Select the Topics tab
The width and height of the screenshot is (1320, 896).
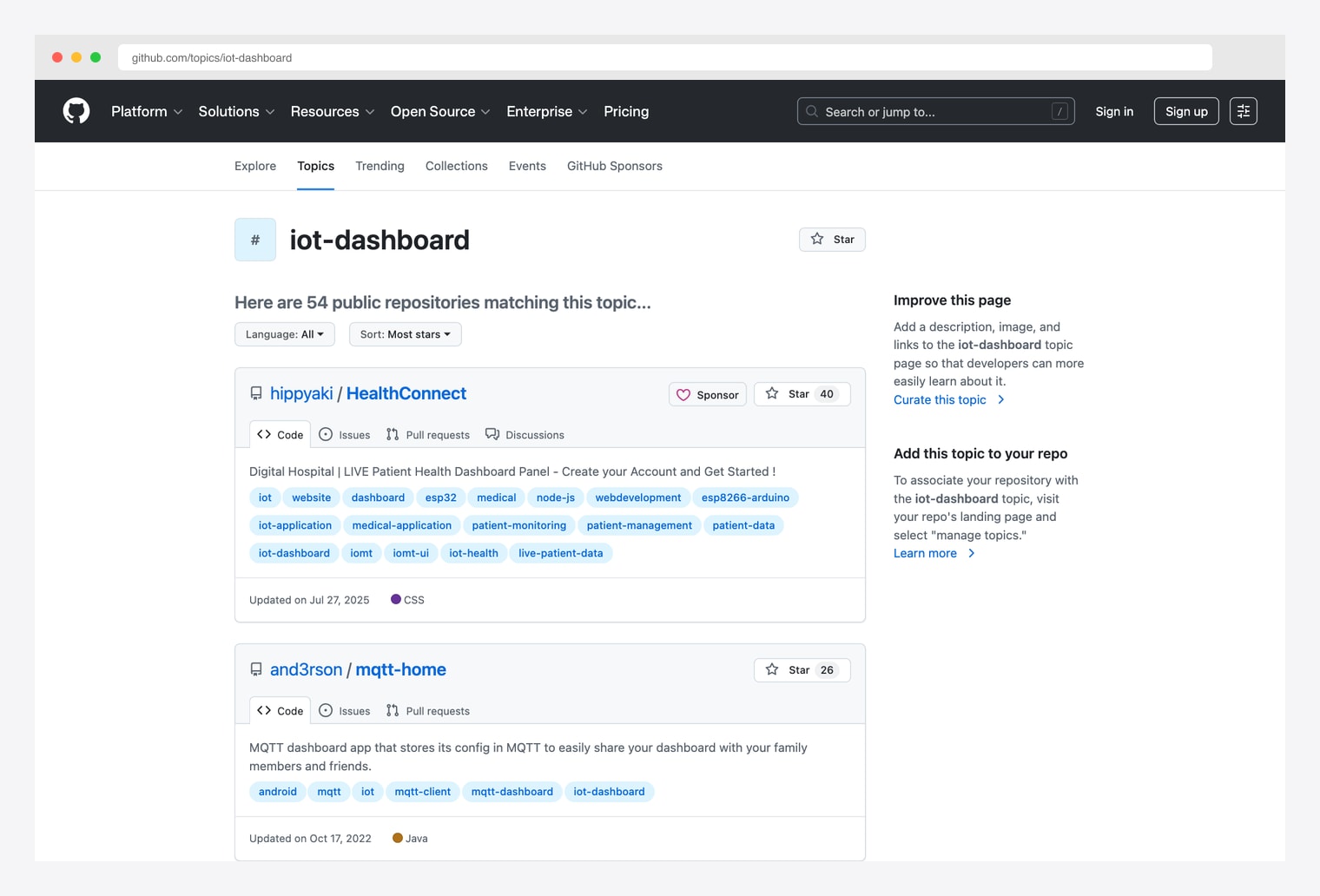[315, 166]
